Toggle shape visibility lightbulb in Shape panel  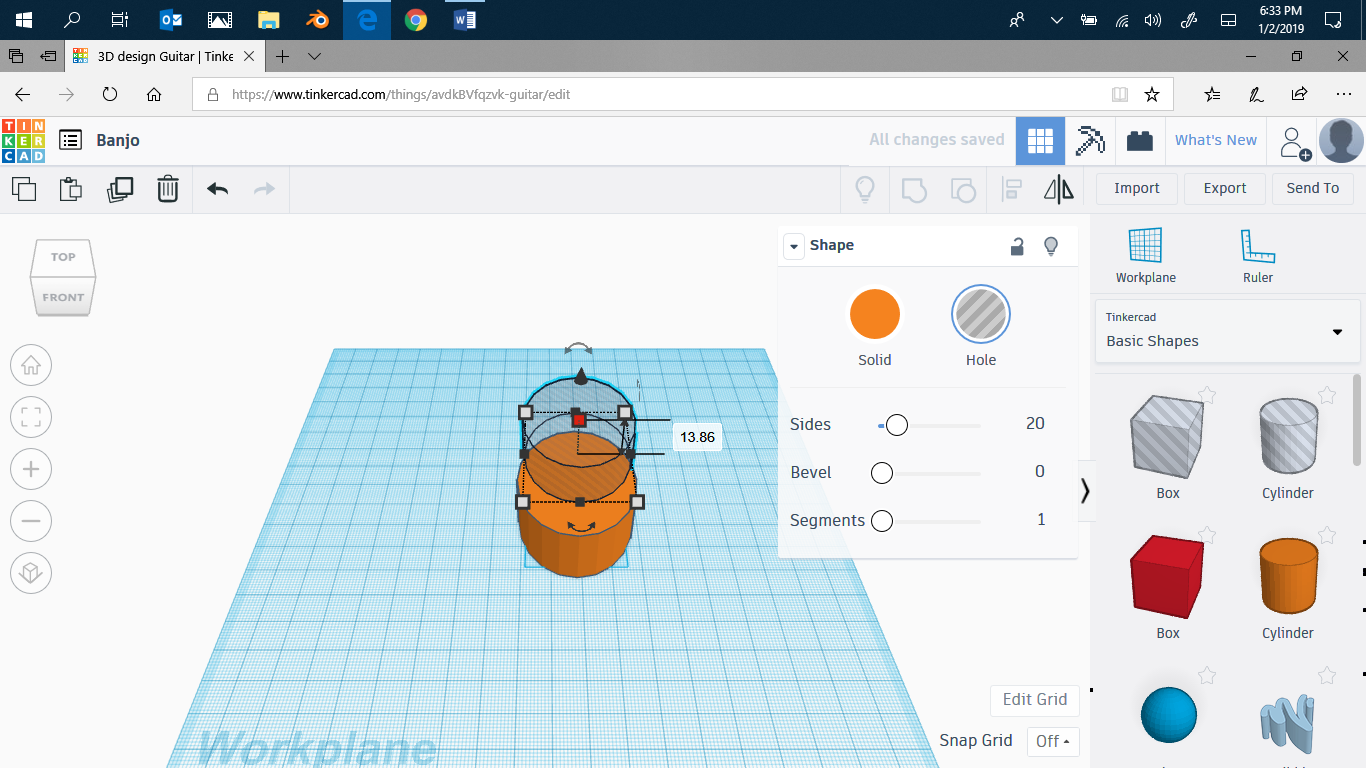[1051, 246]
